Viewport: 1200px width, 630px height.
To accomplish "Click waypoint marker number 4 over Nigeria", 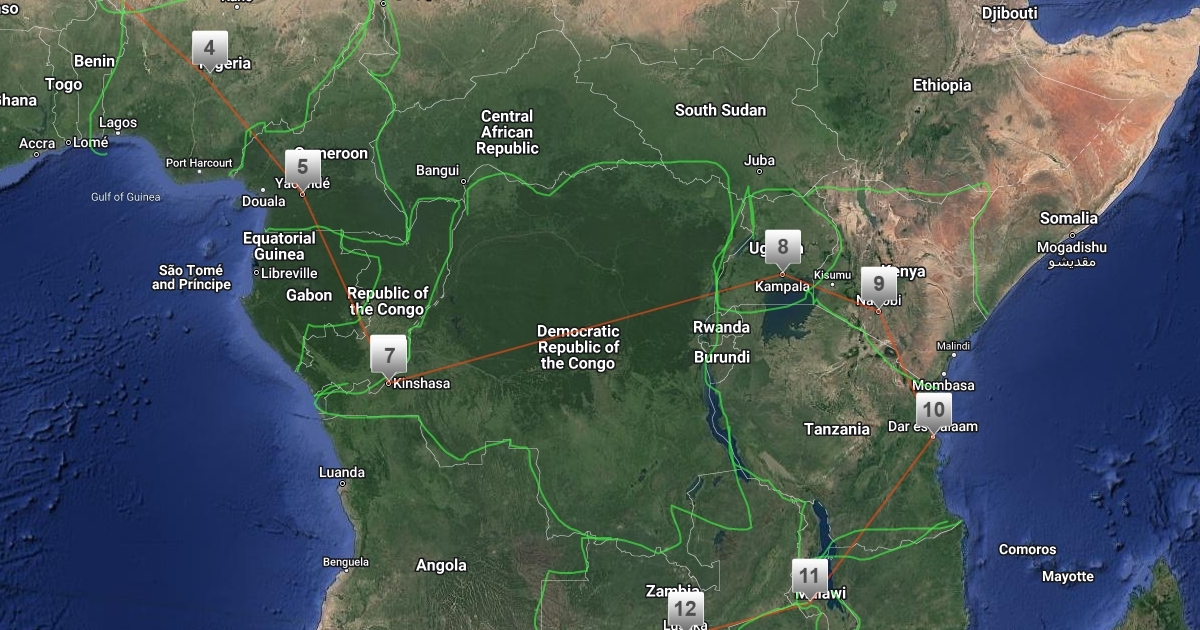I will 209,48.
